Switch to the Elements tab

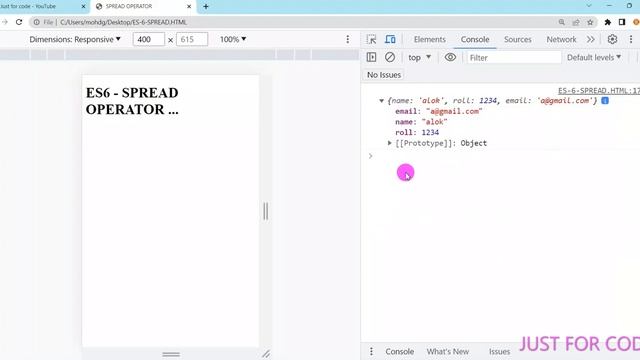pos(429,39)
